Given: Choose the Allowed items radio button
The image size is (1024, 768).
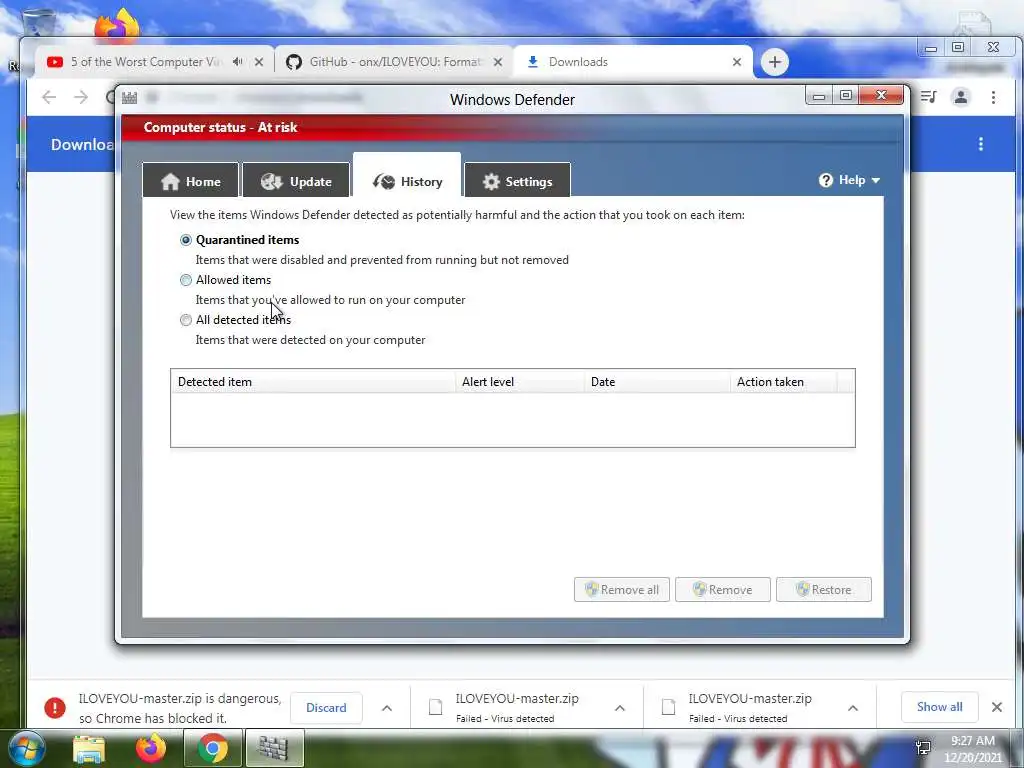Looking at the screenshot, I should point(186,280).
